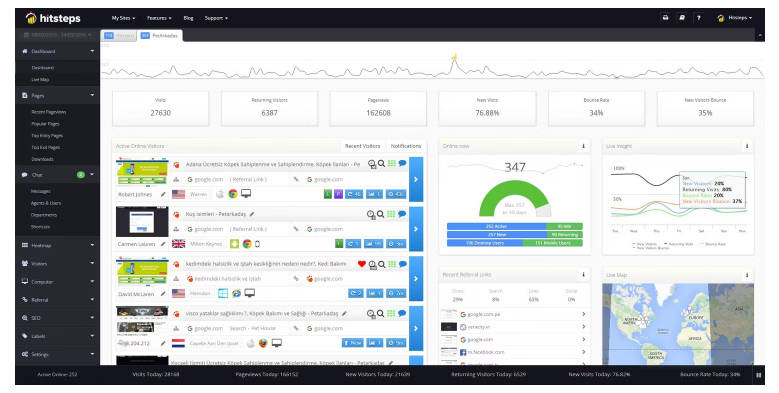This screenshot has width=779, height=393.
Task: Toggle the pause icon in bottom status bar
Action: pos(759,375)
